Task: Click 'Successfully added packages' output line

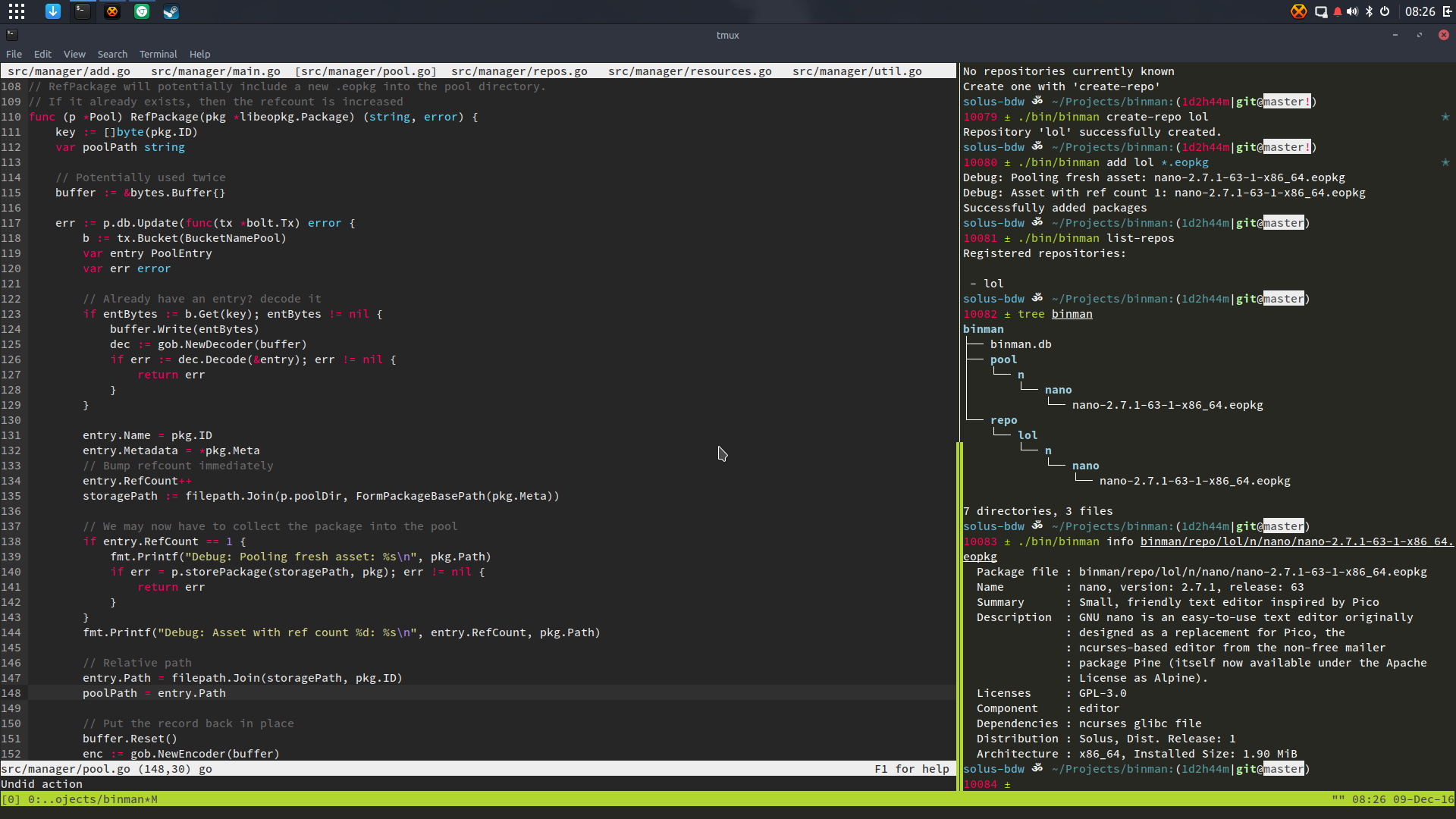Action: (x=1055, y=208)
